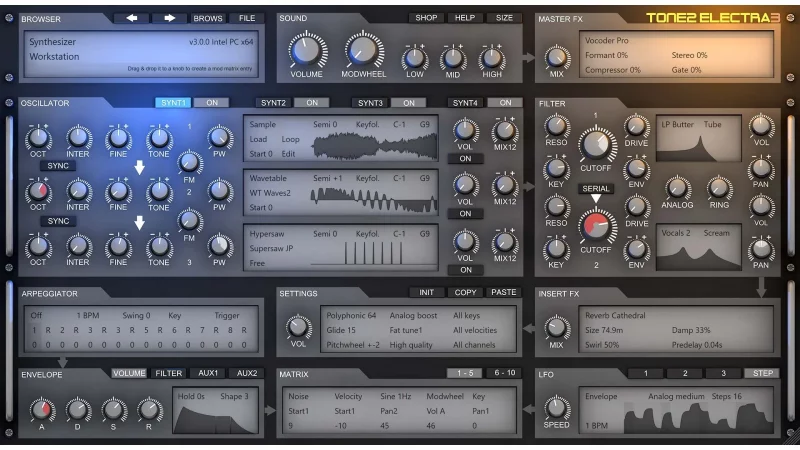Click the LFO Speed knob
Image resolution: width=800 pixels, height=450 pixels.
point(558,408)
